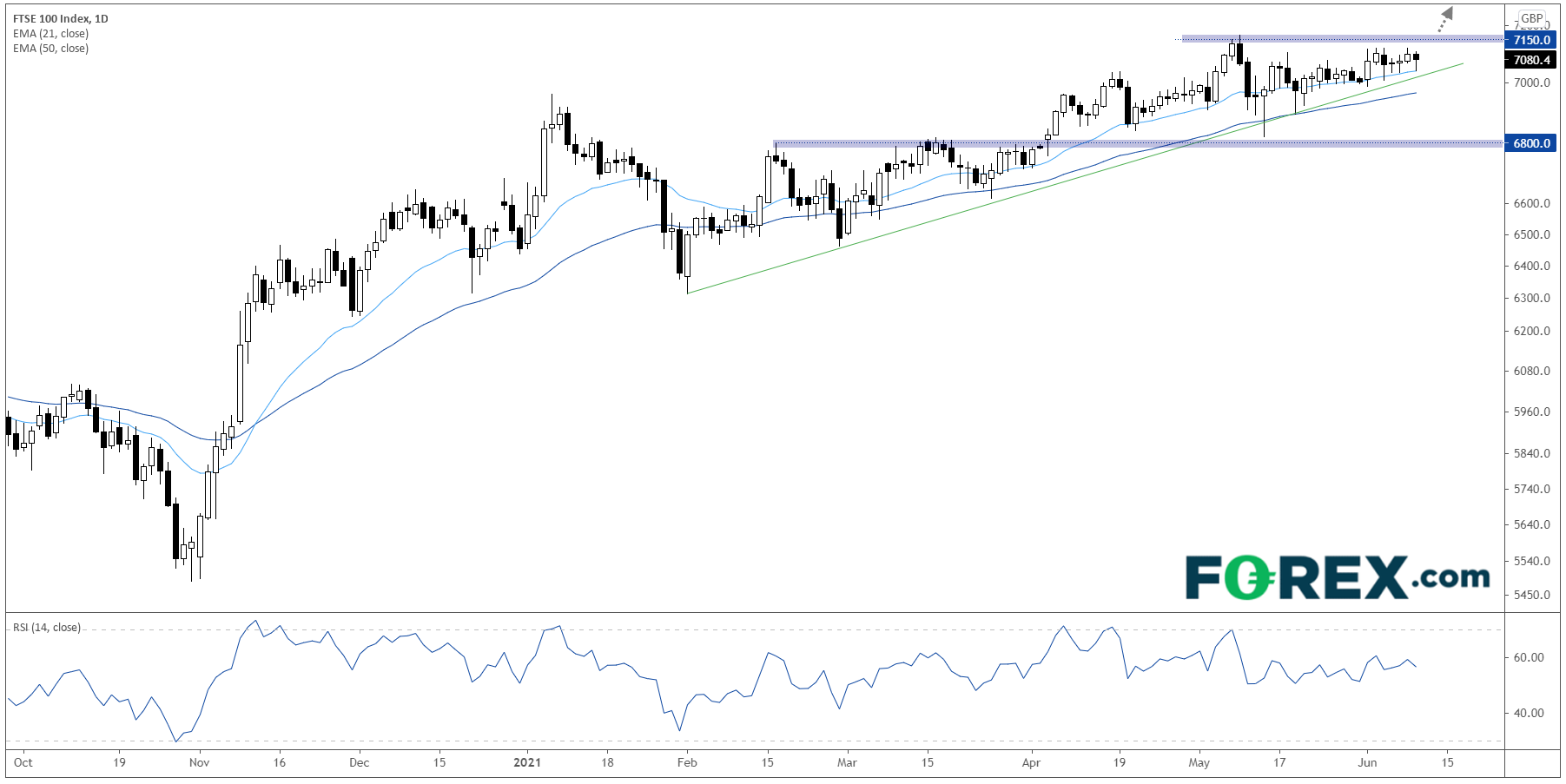
Task: Select the EMA (50, close) indicator label
Action: (x=50, y=49)
